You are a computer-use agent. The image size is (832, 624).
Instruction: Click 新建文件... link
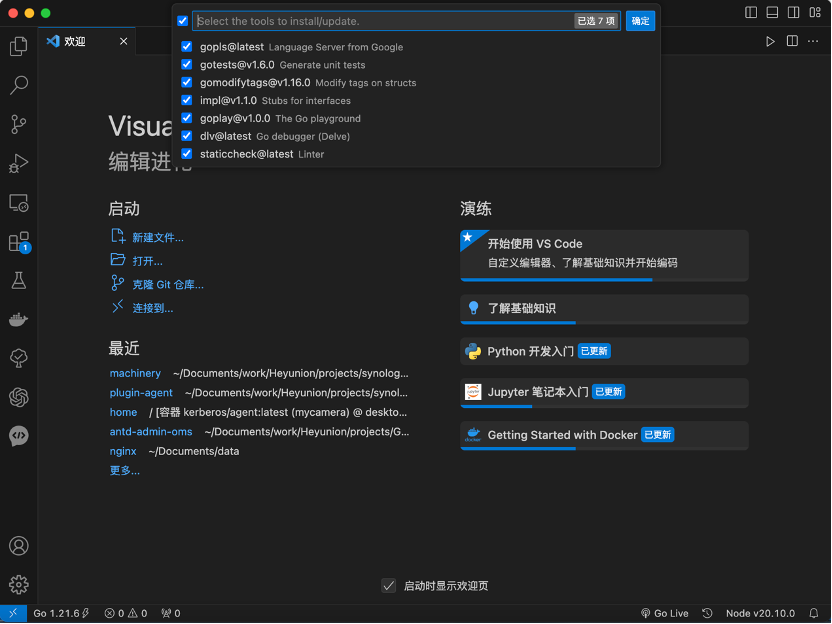point(158,238)
